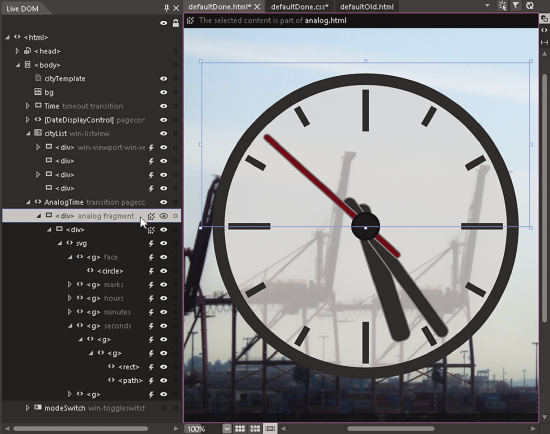Click the split view icon on the right strip
This screenshot has height=434, width=550.
tap(544, 42)
